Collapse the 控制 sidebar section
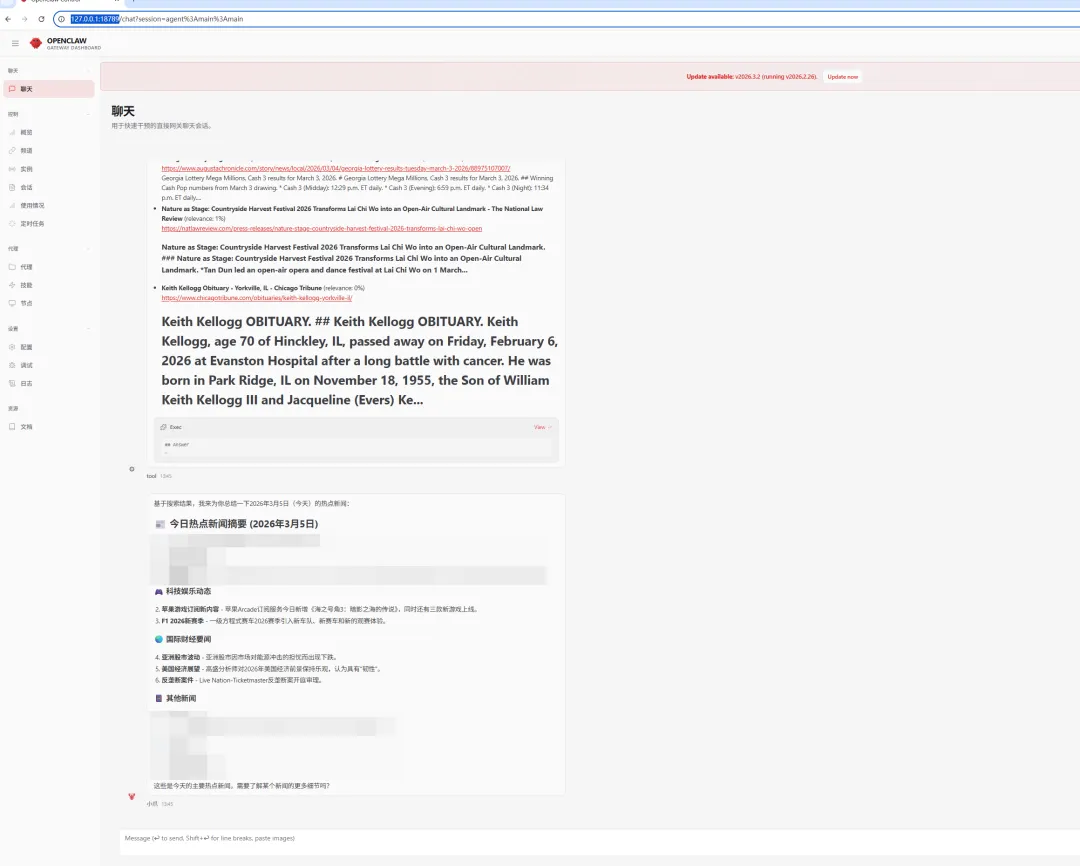This screenshot has height=866, width=1080. point(49,114)
